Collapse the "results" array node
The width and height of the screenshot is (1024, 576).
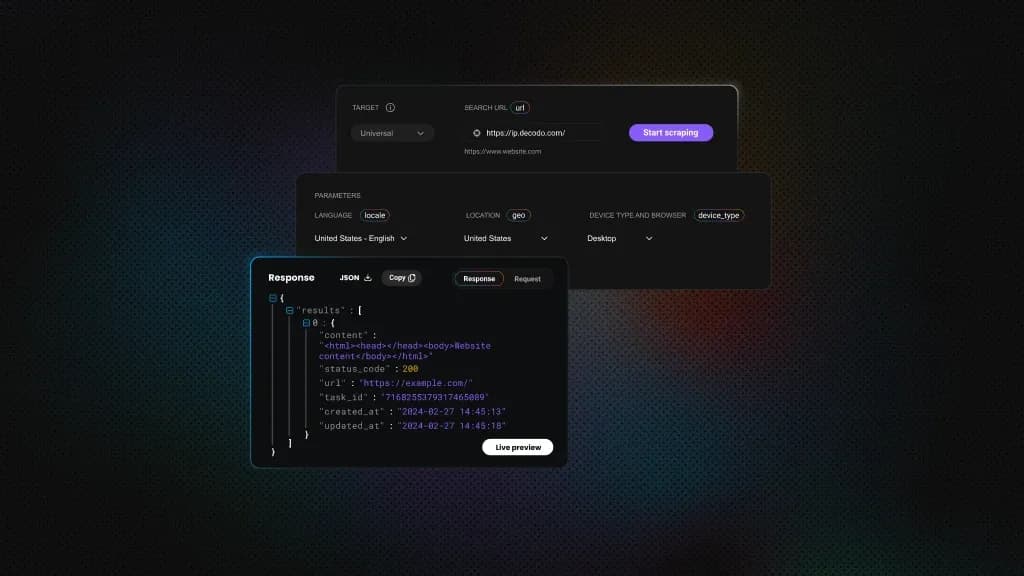[x=290, y=311]
